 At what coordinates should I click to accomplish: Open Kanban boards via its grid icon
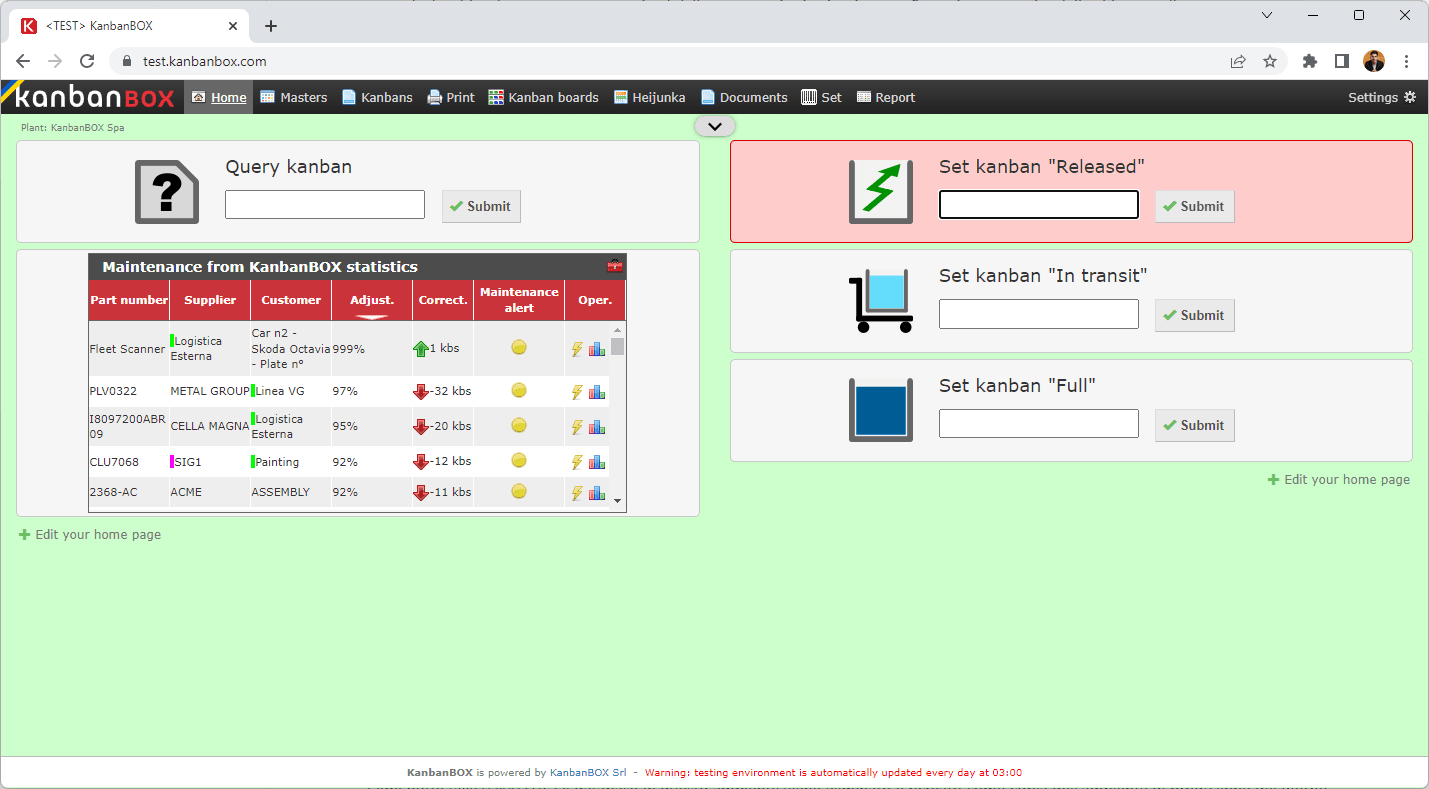click(x=496, y=97)
